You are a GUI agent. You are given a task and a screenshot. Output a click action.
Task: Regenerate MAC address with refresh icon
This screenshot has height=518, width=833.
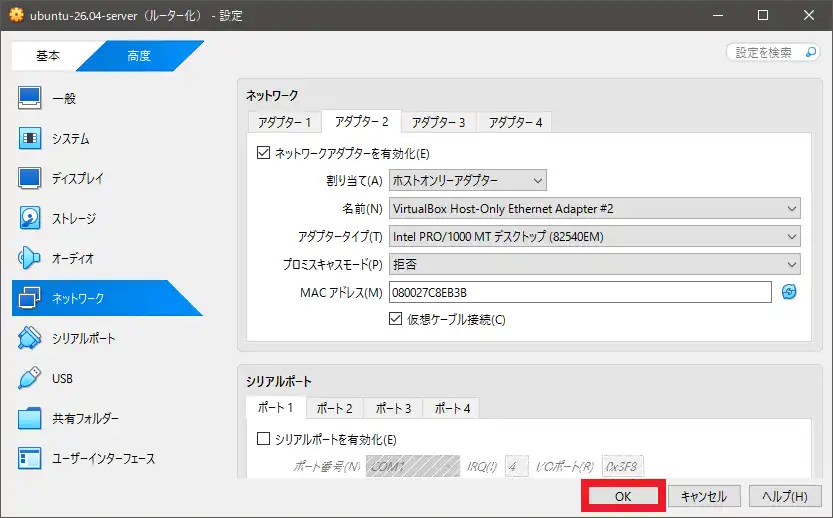789,292
